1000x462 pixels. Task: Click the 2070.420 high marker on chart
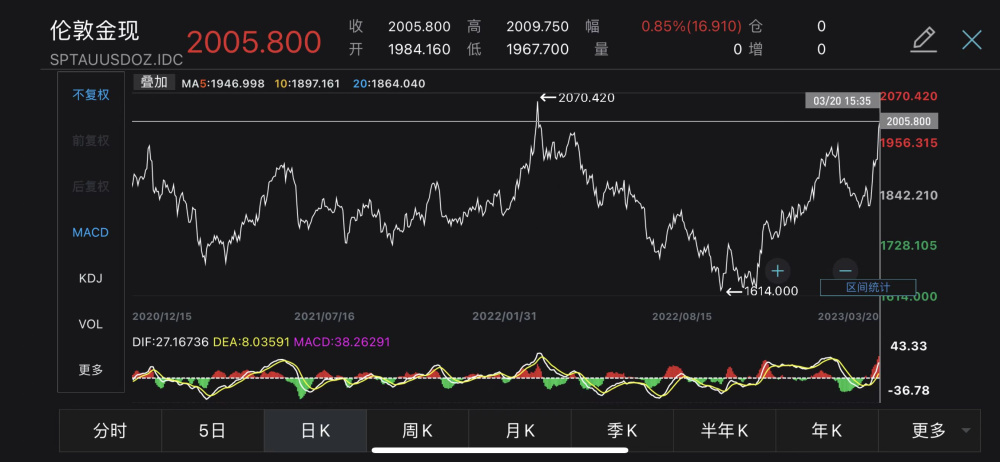click(x=577, y=98)
